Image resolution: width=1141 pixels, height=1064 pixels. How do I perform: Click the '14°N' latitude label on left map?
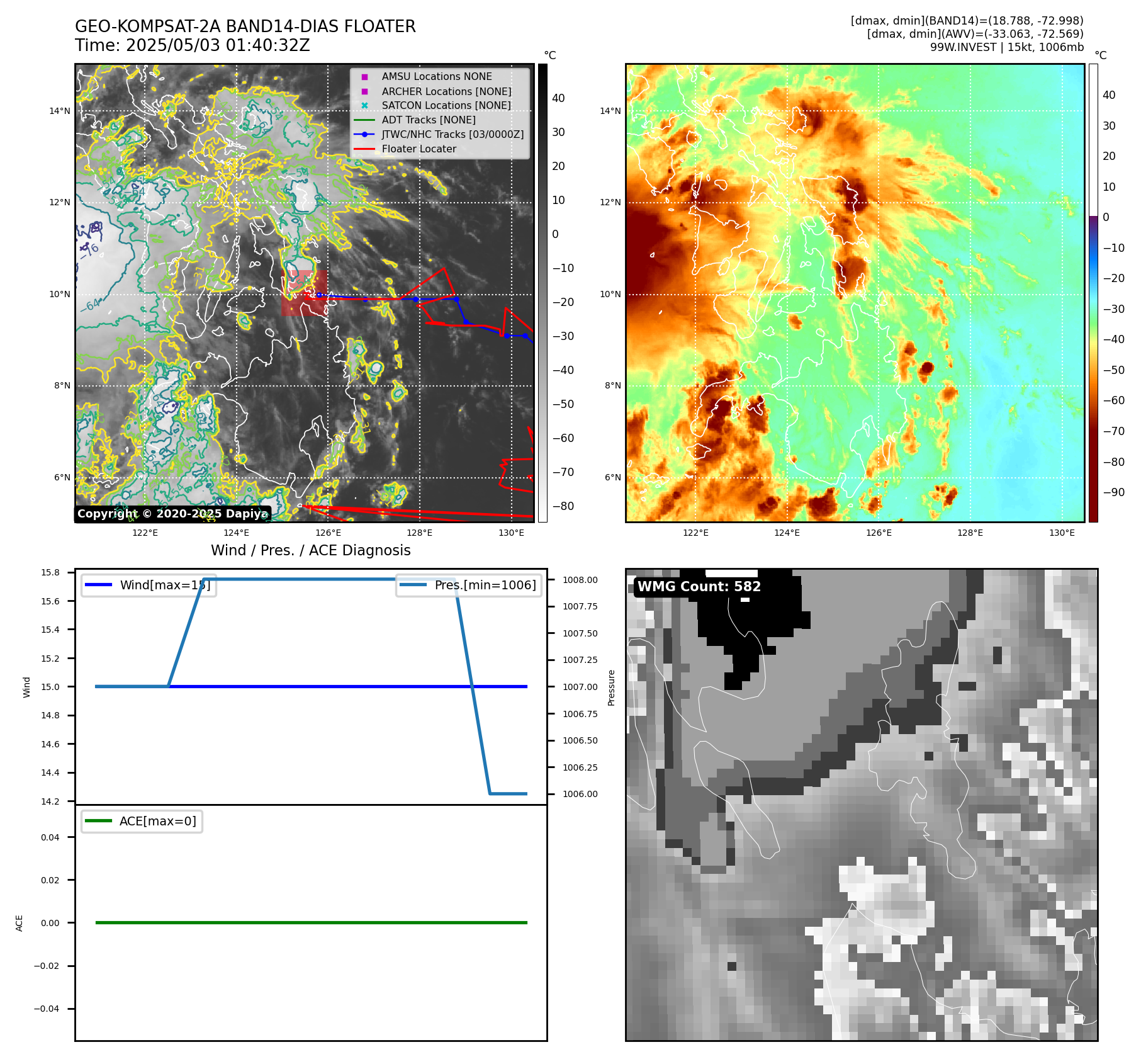60,111
